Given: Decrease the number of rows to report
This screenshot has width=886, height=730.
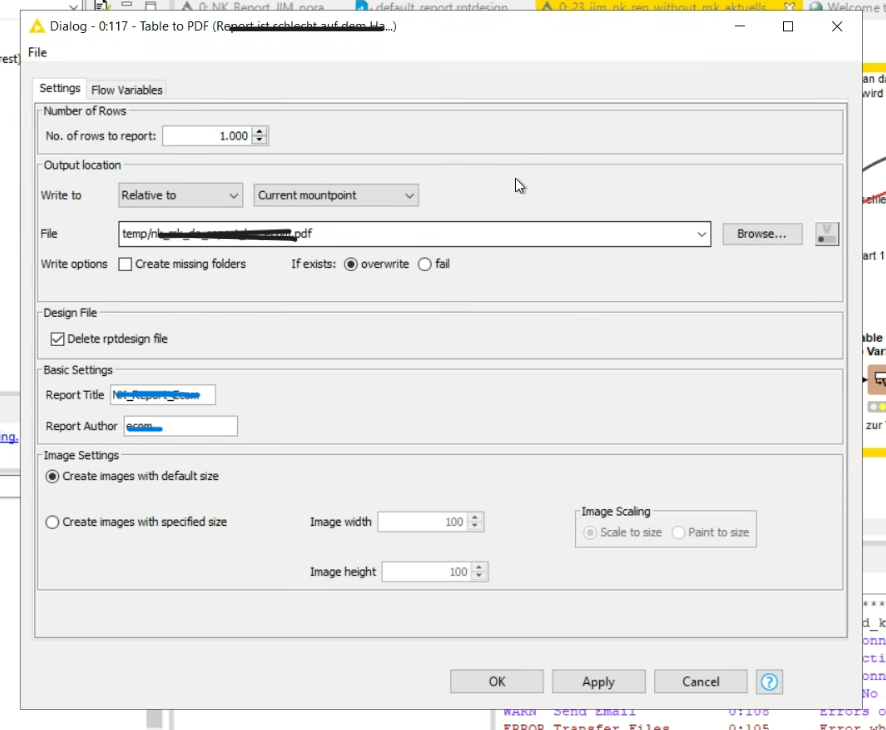Looking at the screenshot, I should 259,140.
